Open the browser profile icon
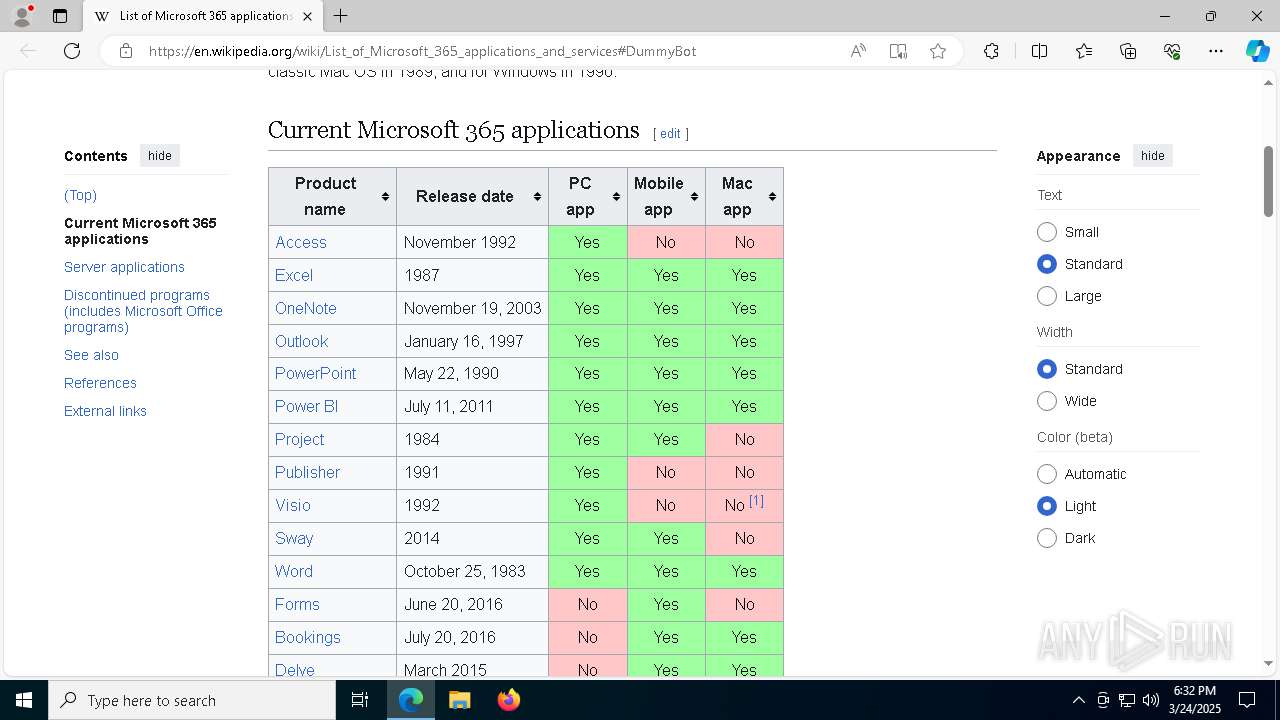Viewport: 1280px width, 720px height. click(21, 16)
